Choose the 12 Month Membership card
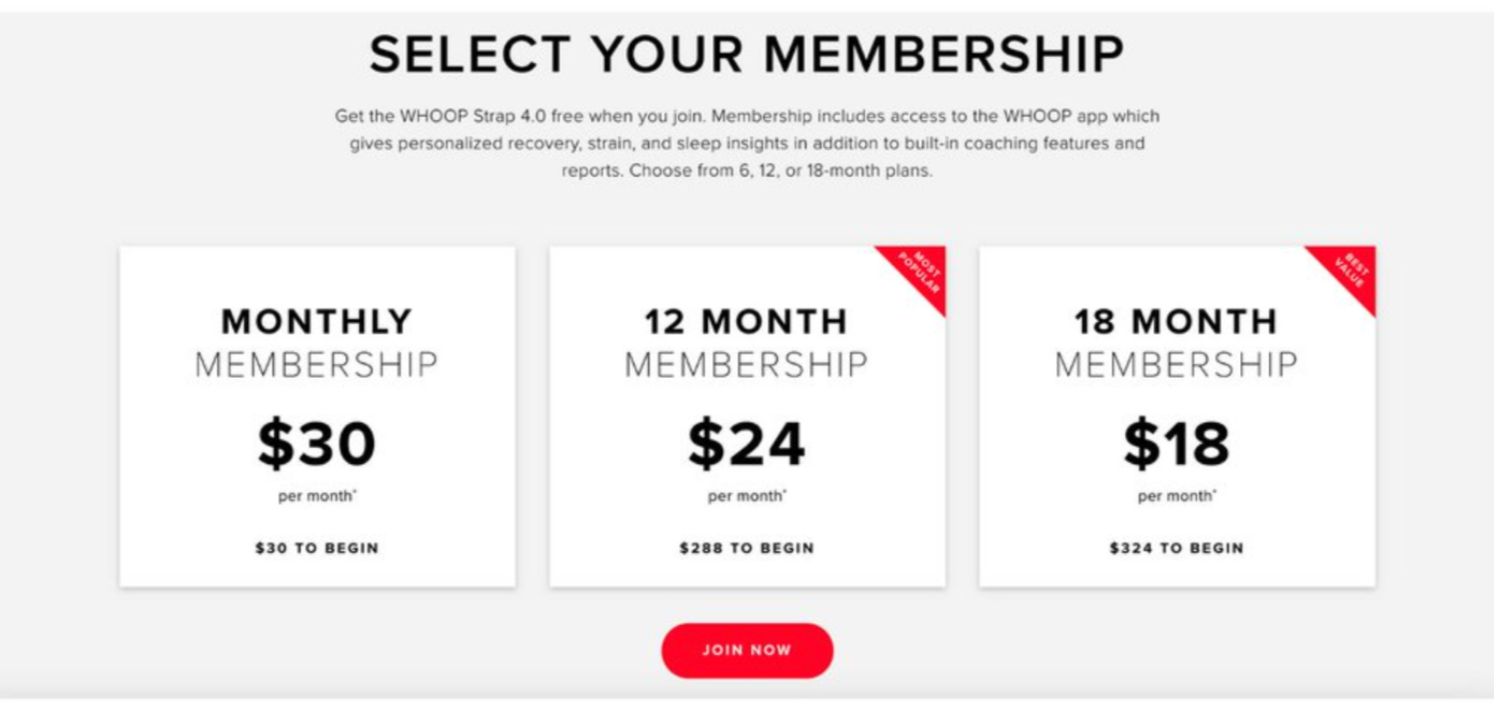Image resolution: width=1494 pixels, height=706 pixels. [747, 416]
